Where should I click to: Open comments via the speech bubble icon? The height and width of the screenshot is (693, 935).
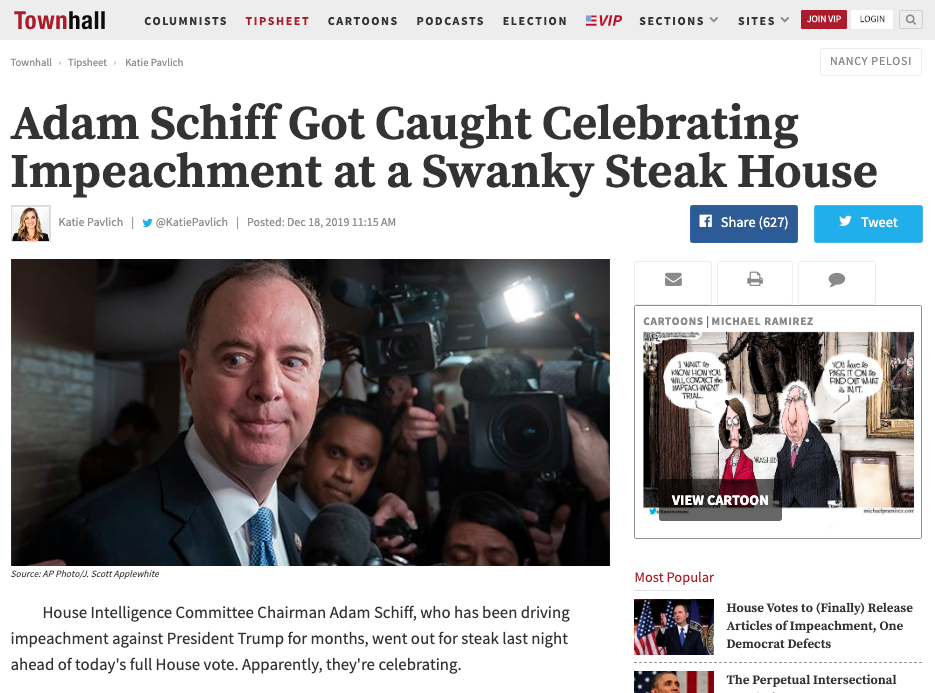(836, 281)
